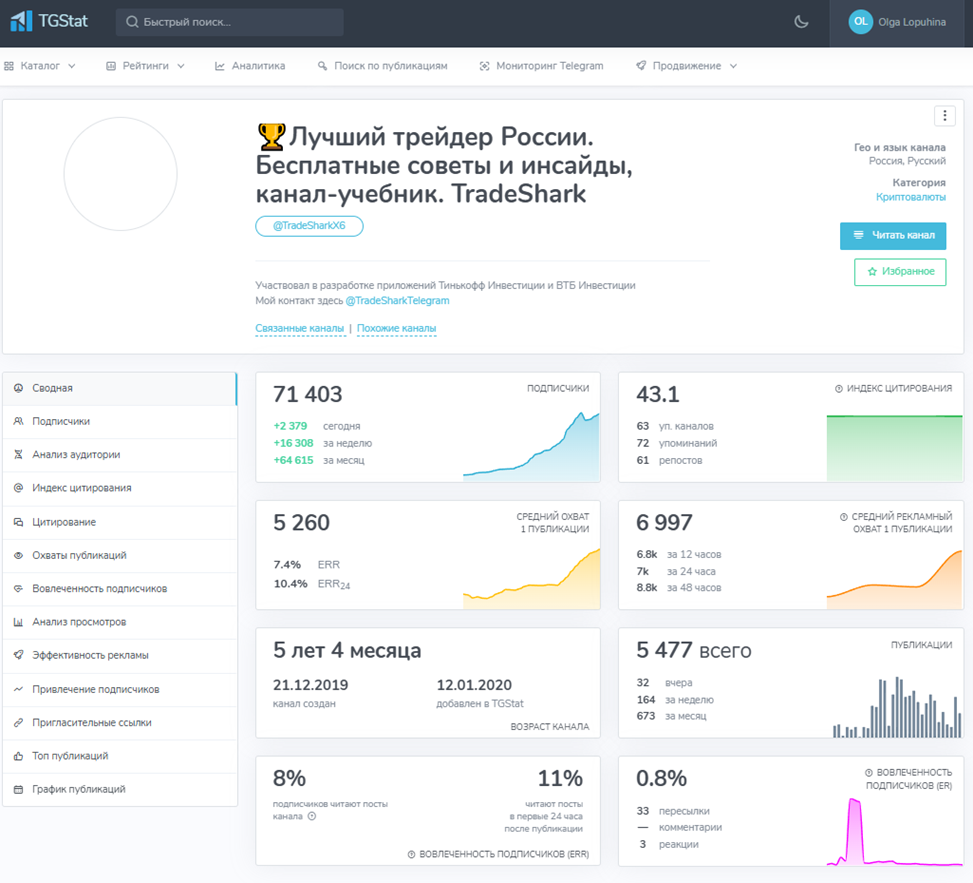
Task: Toggle dark mode moon icon
Action: click(x=801, y=22)
